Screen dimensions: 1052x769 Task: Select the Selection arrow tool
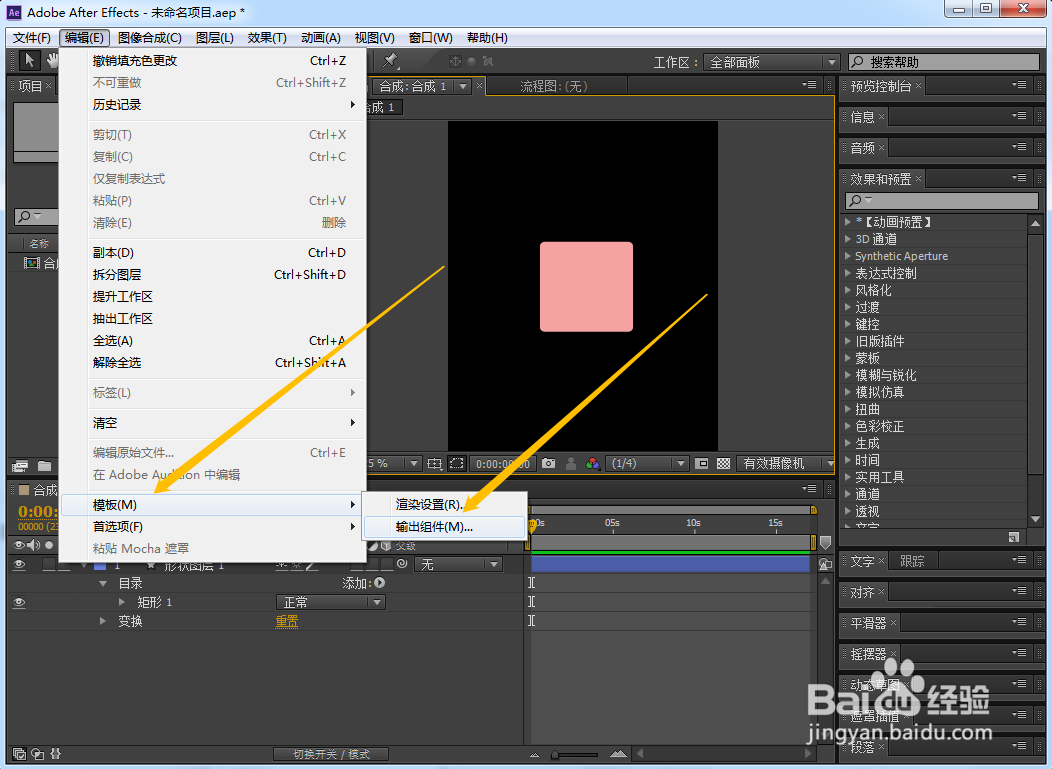29,60
